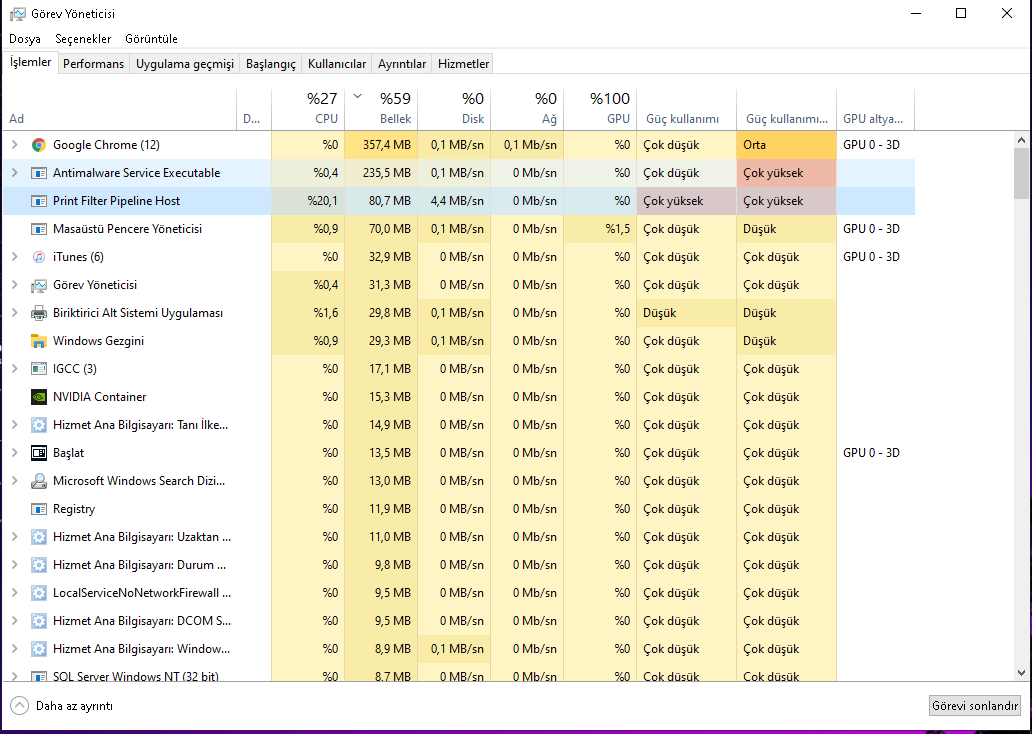
Task: Click the Biriktirici Alt Sistemi printer icon
Action: click(x=39, y=313)
